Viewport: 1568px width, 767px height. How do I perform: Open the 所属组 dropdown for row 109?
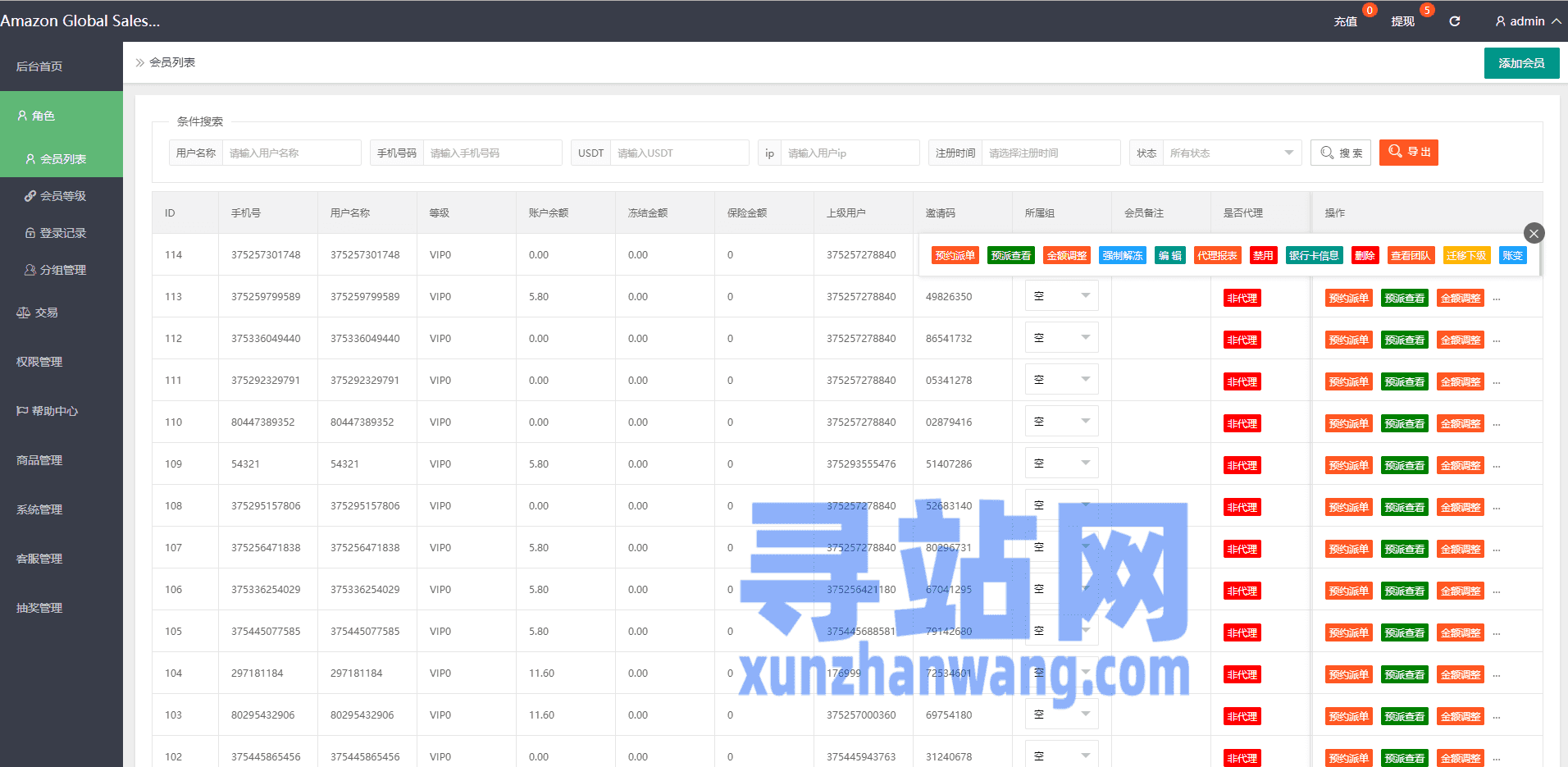click(1061, 463)
